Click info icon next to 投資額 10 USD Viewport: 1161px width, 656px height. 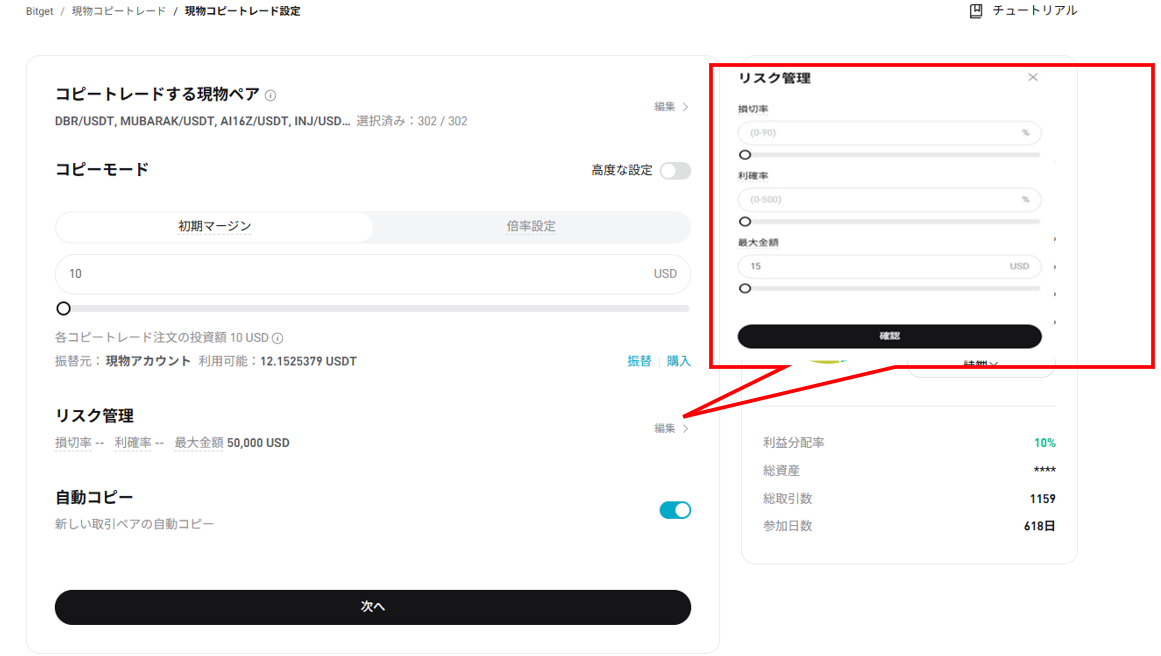(x=278, y=338)
